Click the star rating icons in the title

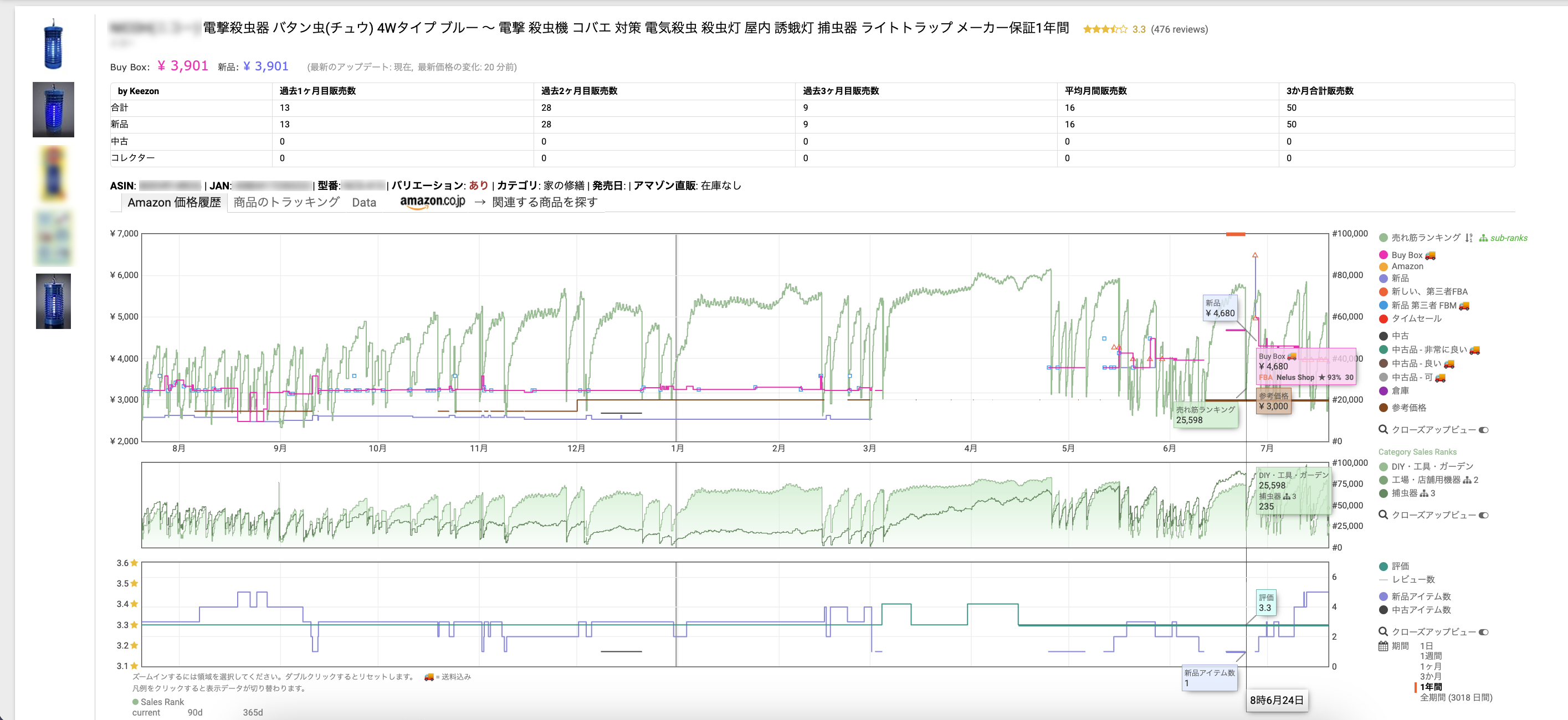[1105, 29]
